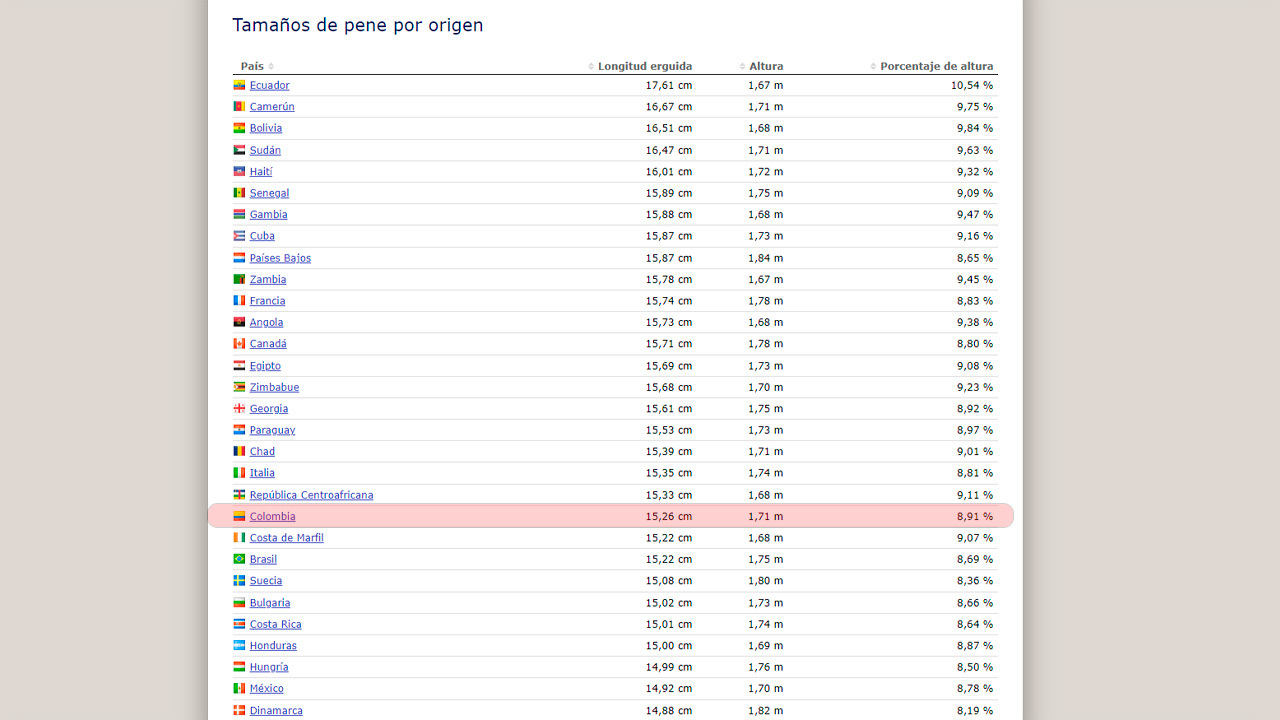Select Suecia length 15,08 cm
Viewport: 1280px width, 720px height.
pos(669,581)
